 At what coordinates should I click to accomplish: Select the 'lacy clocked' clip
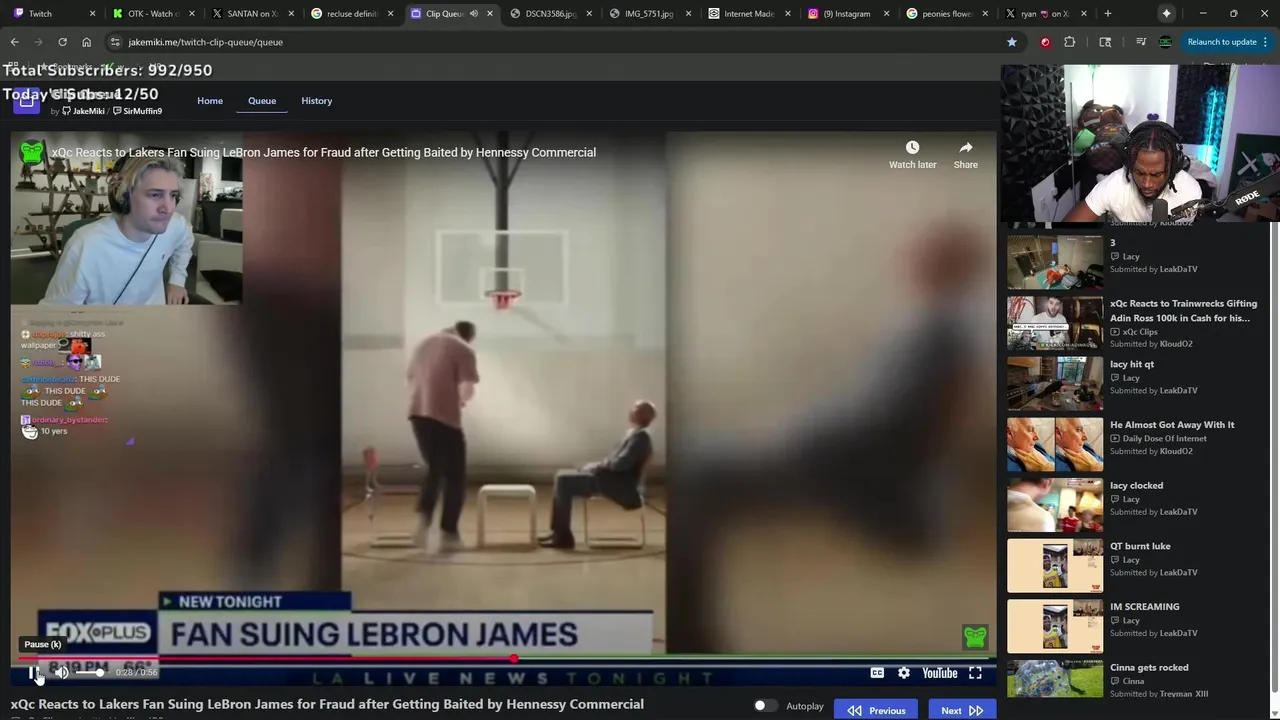pos(1138,505)
